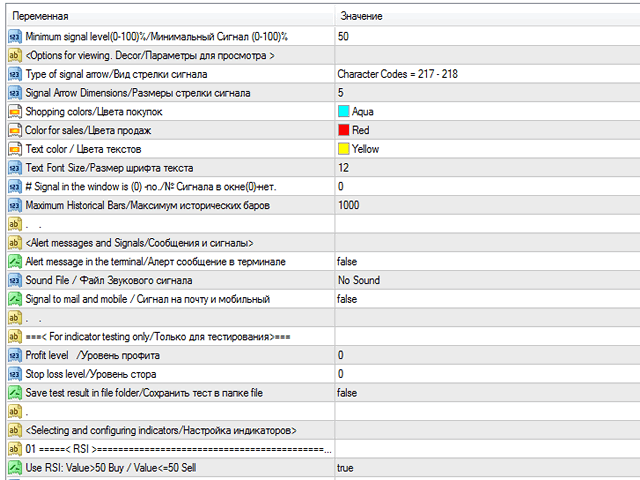Select the Type of signal arrow row label

tap(116, 74)
